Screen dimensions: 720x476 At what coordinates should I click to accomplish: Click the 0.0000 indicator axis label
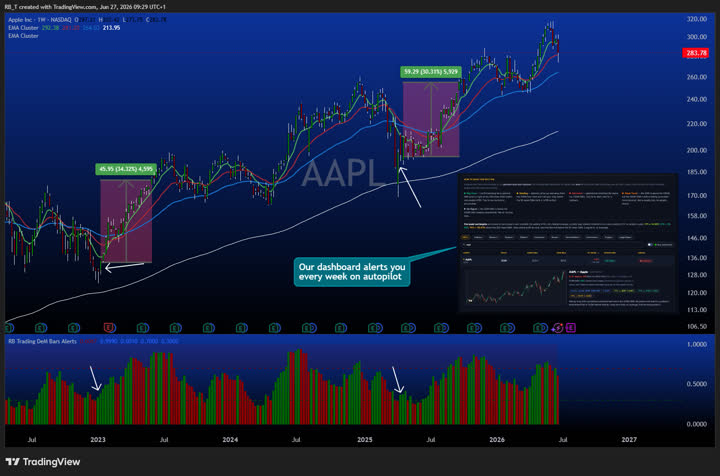697,424
